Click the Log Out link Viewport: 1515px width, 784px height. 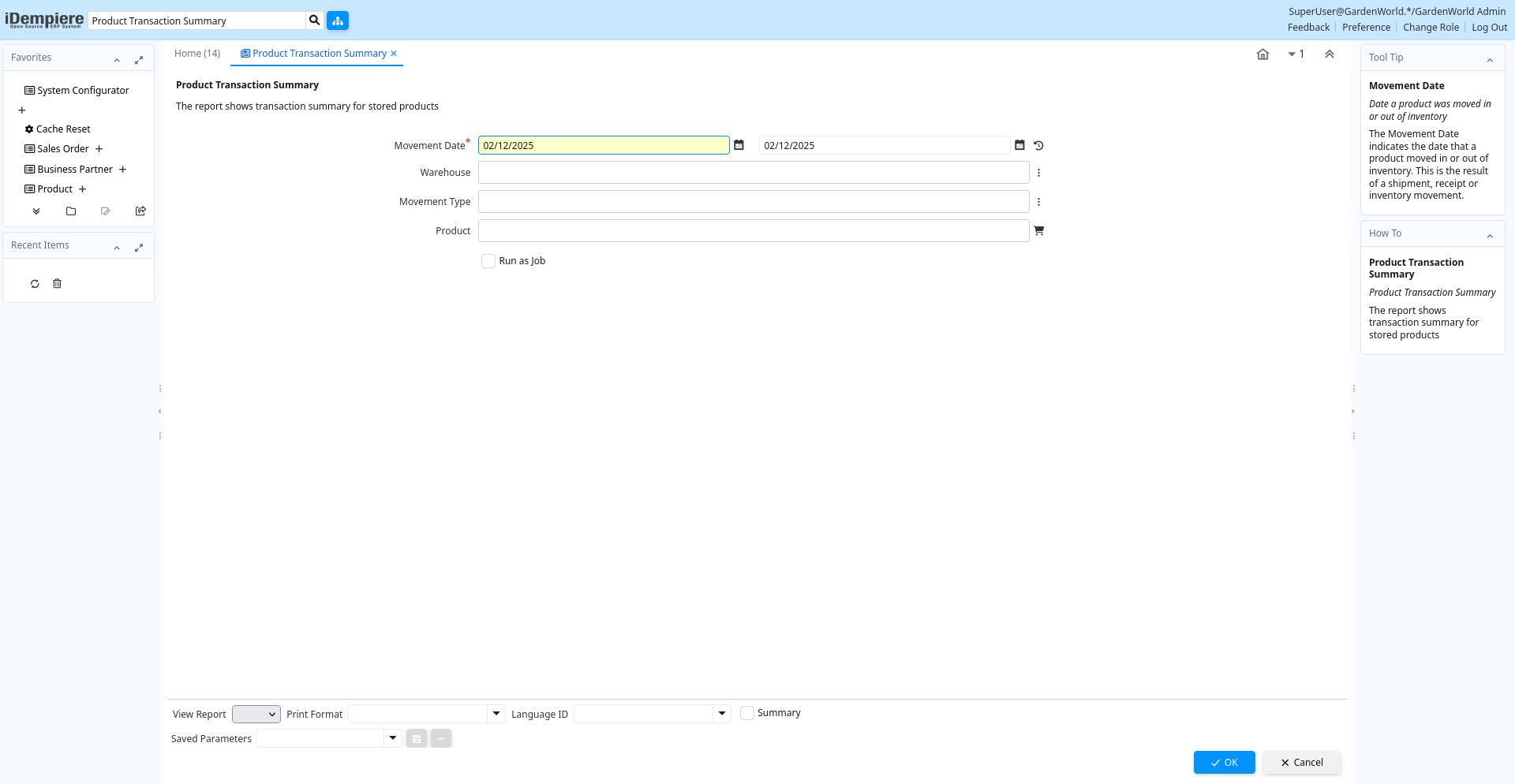[1489, 28]
